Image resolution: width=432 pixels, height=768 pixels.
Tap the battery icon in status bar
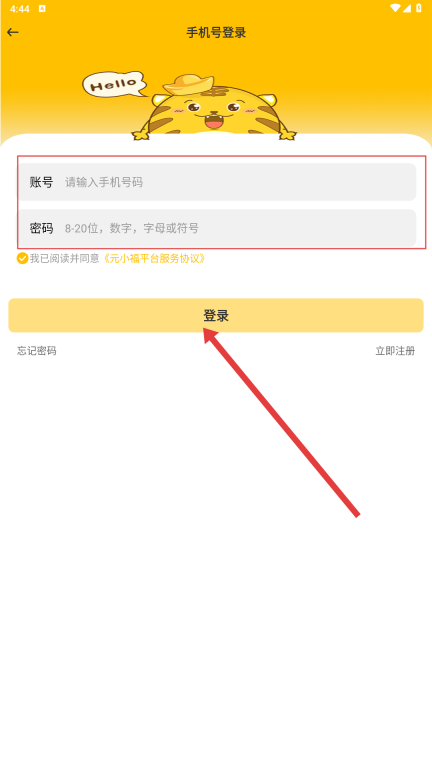[419, 8]
